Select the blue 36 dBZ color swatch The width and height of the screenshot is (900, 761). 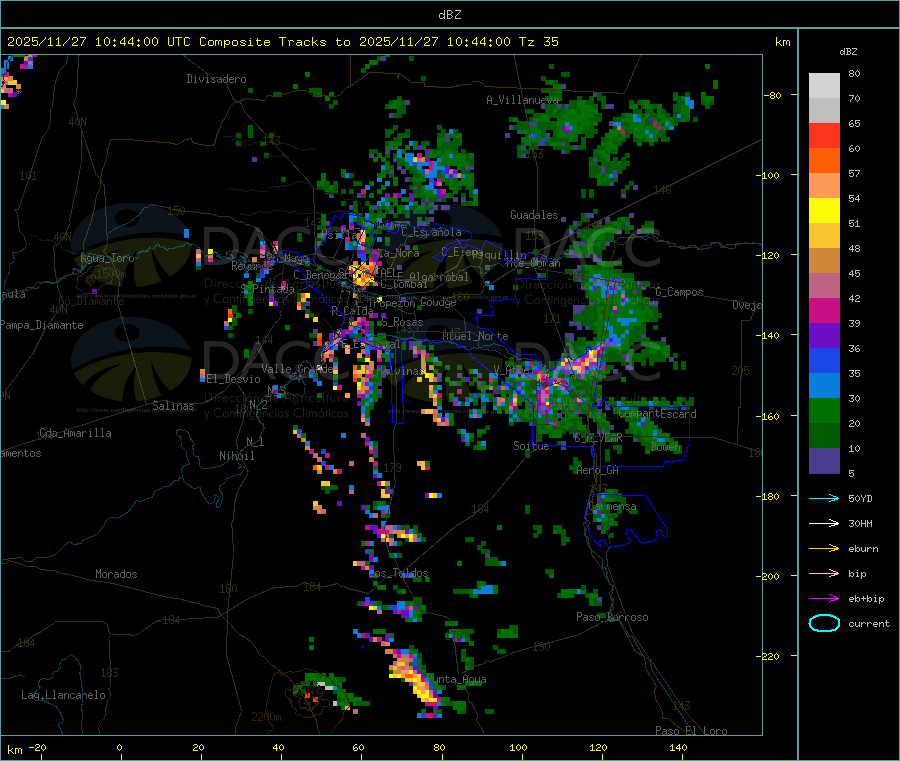pyautogui.click(x=824, y=360)
